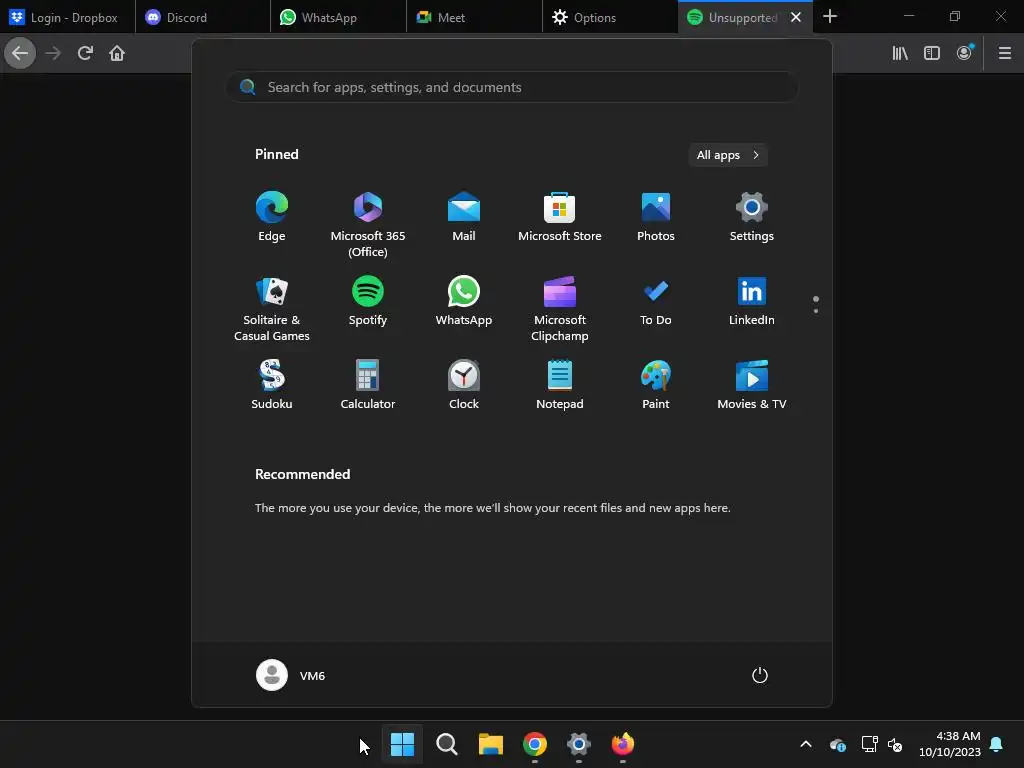Click the Windows Start button on taskbar
Viewport: 1024px width, 768px height.
pos(402,744)
